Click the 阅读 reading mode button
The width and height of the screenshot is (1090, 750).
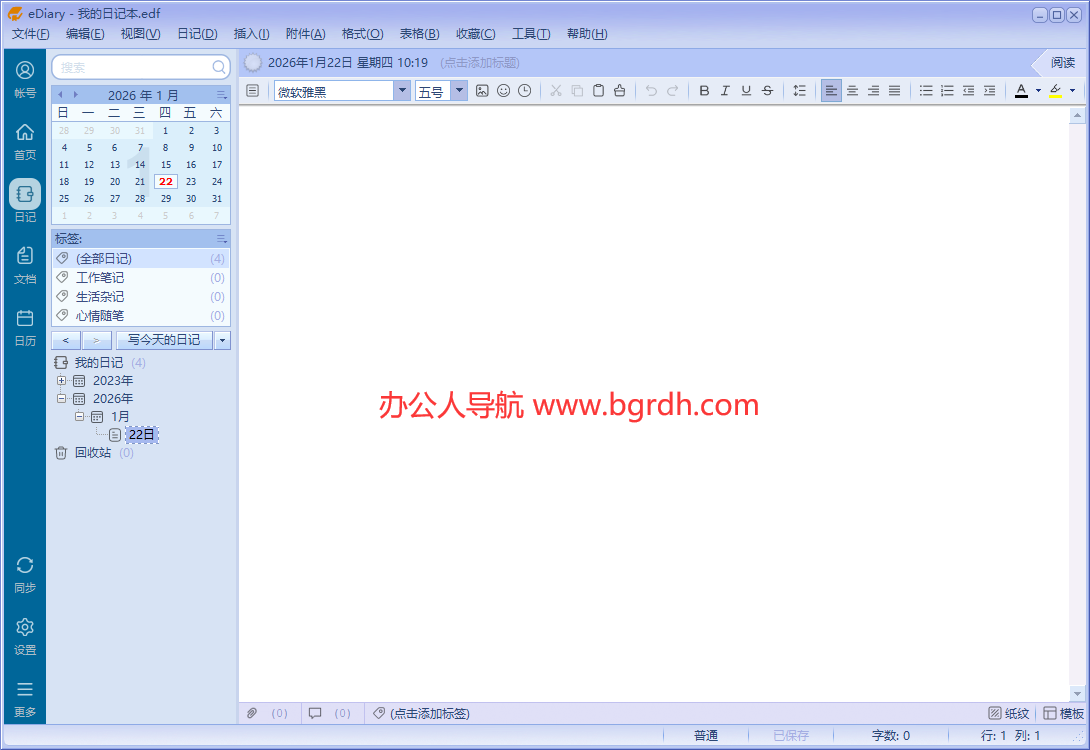[1062, 63]
